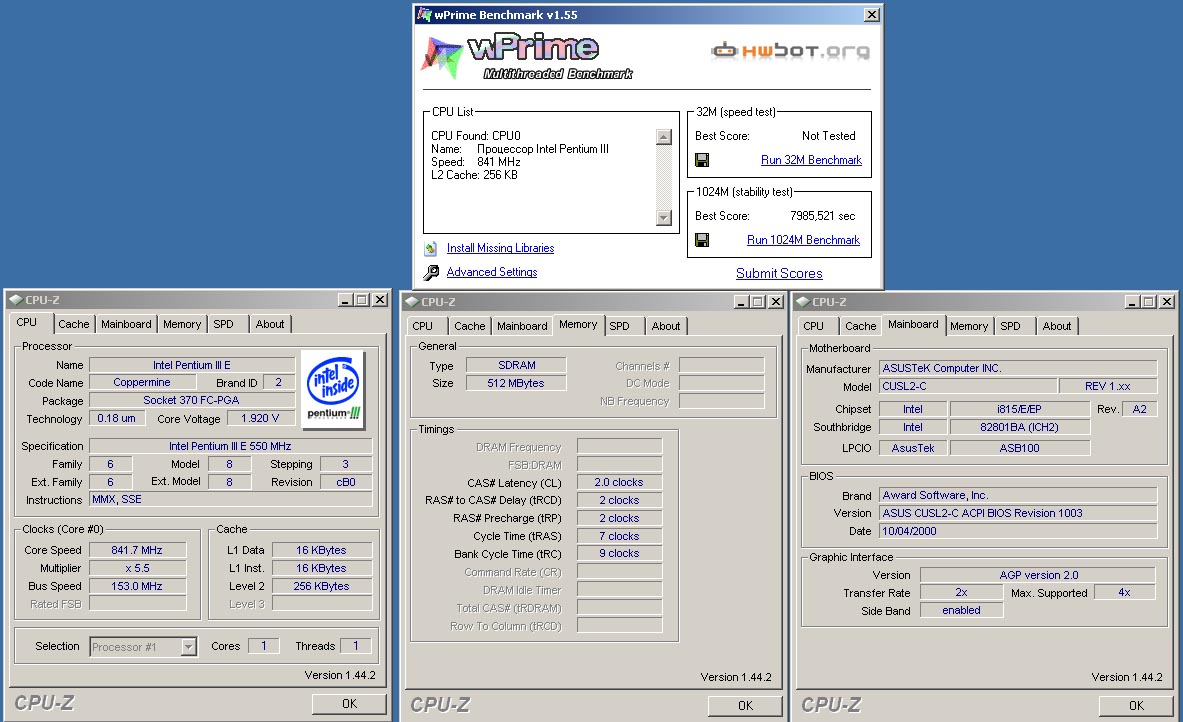Click the middle CPU-Z window title icon
This screenshot has width=1183, height=722.
[x=411, y=302]
